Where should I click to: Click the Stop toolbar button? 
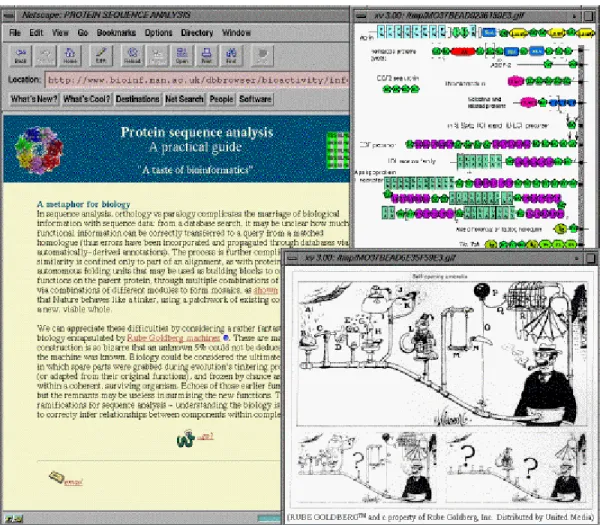tap(262, 56)
